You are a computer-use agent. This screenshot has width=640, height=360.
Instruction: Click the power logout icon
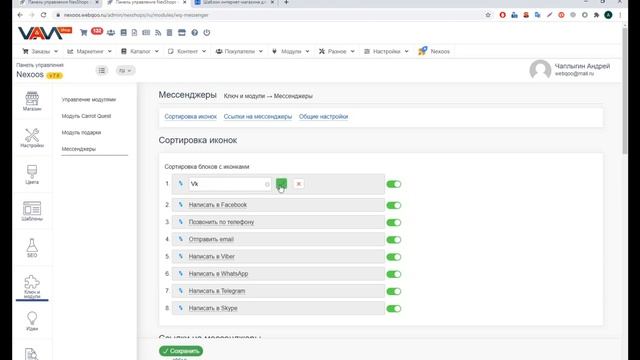pos(207,33)
